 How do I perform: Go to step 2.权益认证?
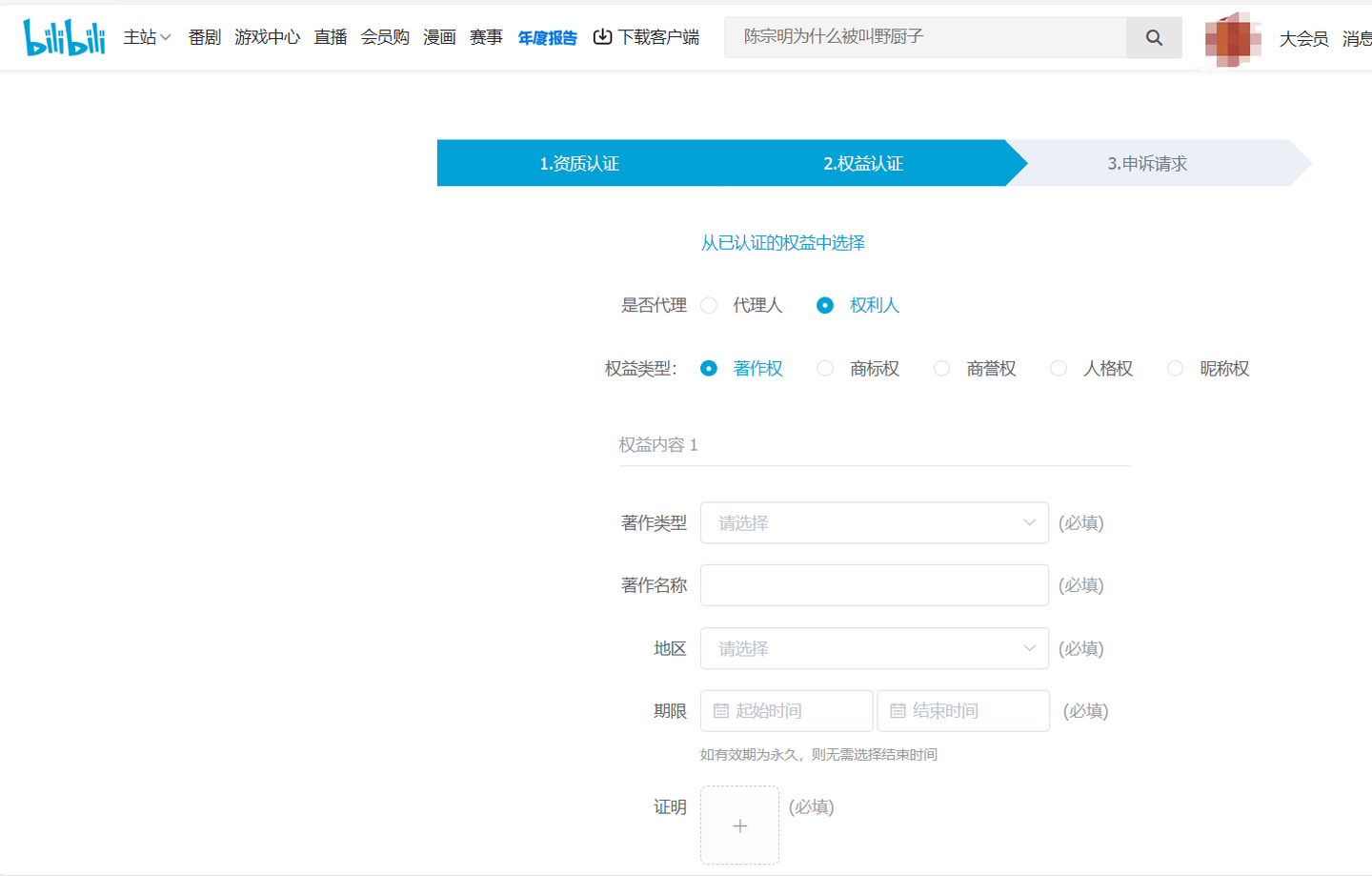click(x=863, y=163)
